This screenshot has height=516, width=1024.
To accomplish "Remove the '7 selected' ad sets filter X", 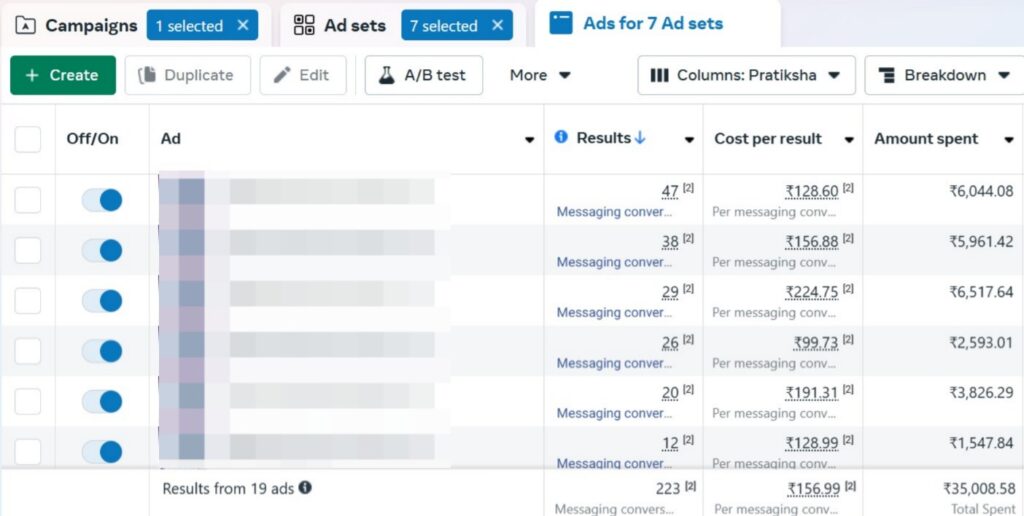I will (x=498, y=26).
